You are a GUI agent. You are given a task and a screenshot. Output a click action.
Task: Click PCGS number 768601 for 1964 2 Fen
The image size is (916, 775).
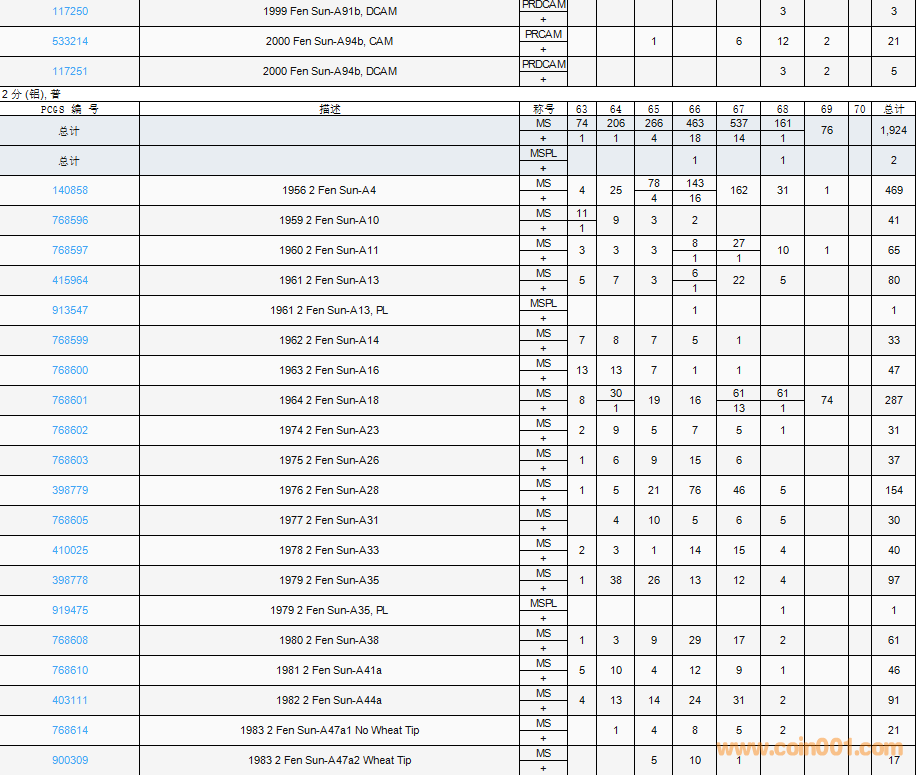70,400
